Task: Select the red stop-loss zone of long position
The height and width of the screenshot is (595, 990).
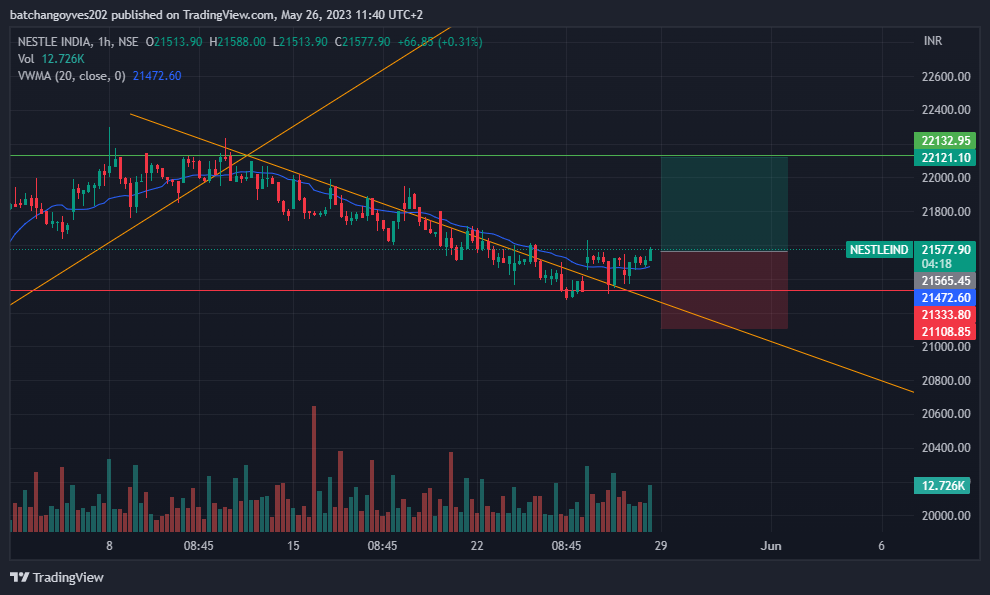Action: [724, 290]
